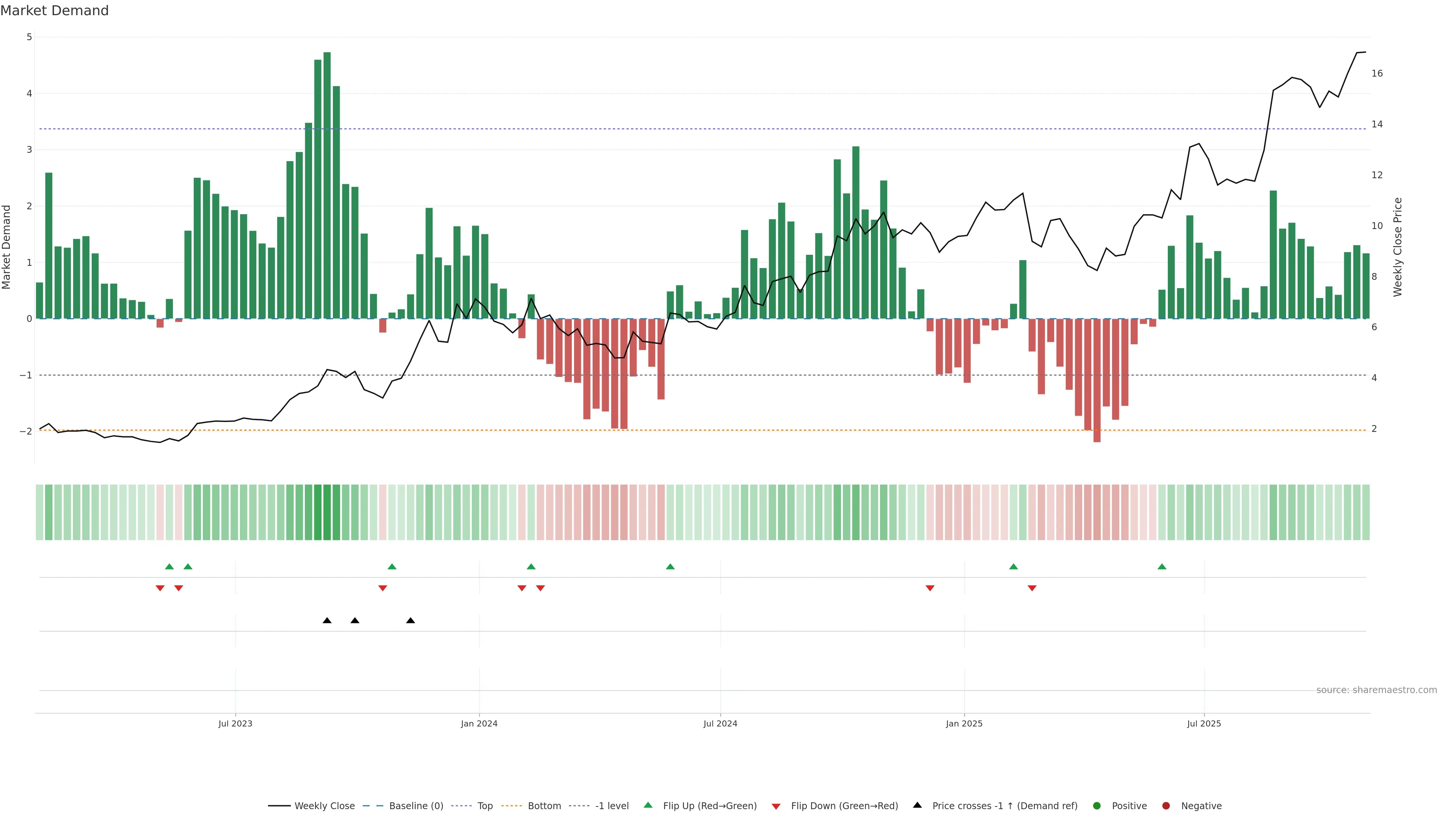Viewport: 1456px width, 819px height.
Task: Click the green Positive legend circle
Action: (x=1097, y=806)
